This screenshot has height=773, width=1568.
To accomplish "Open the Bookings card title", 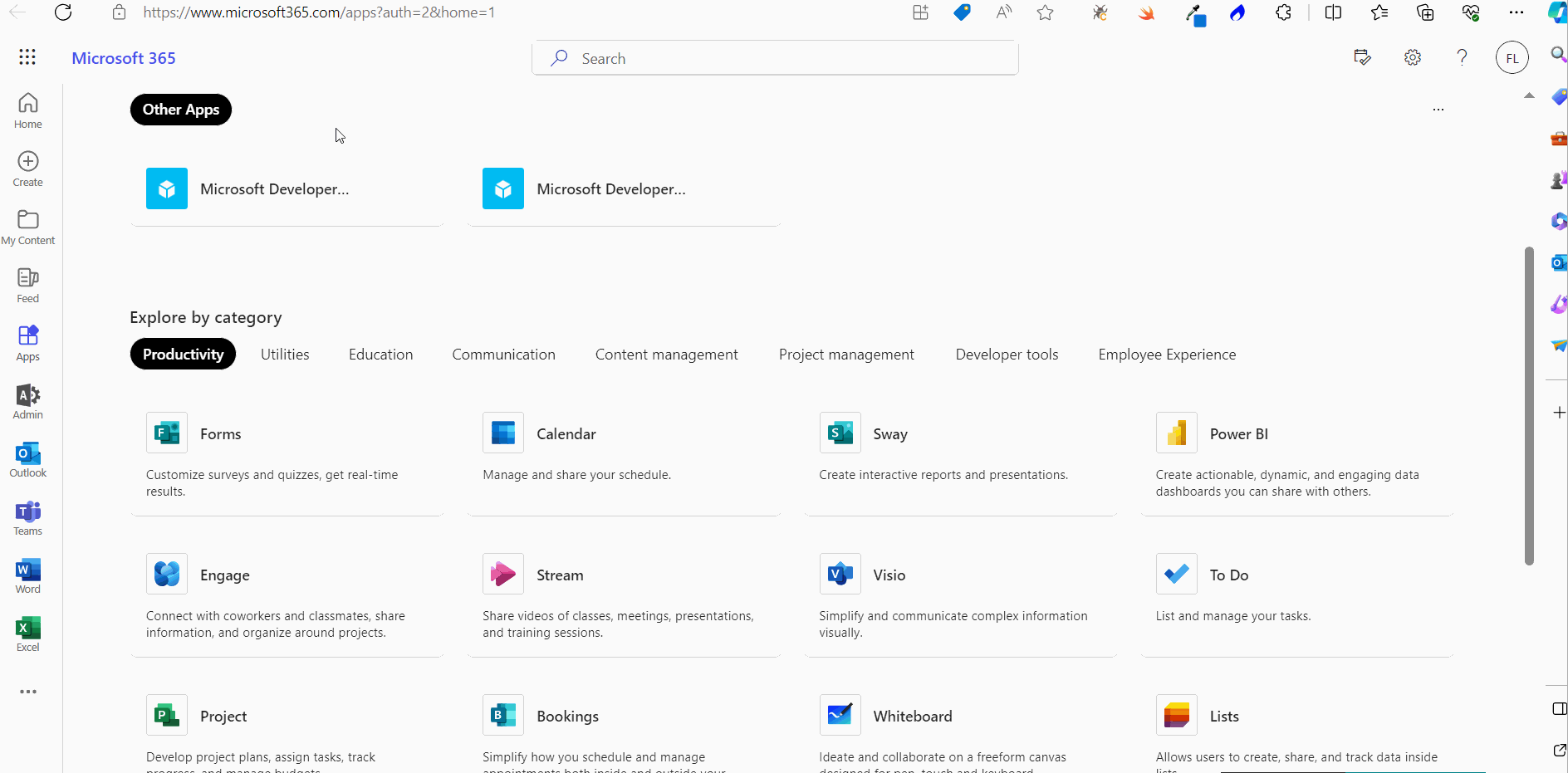I will tap(567, 717).
